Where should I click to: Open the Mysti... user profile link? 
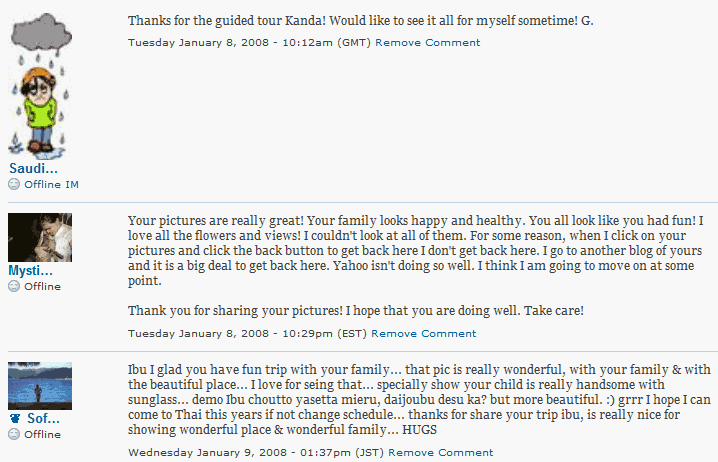pyautogui.click(x=31, y=270)
